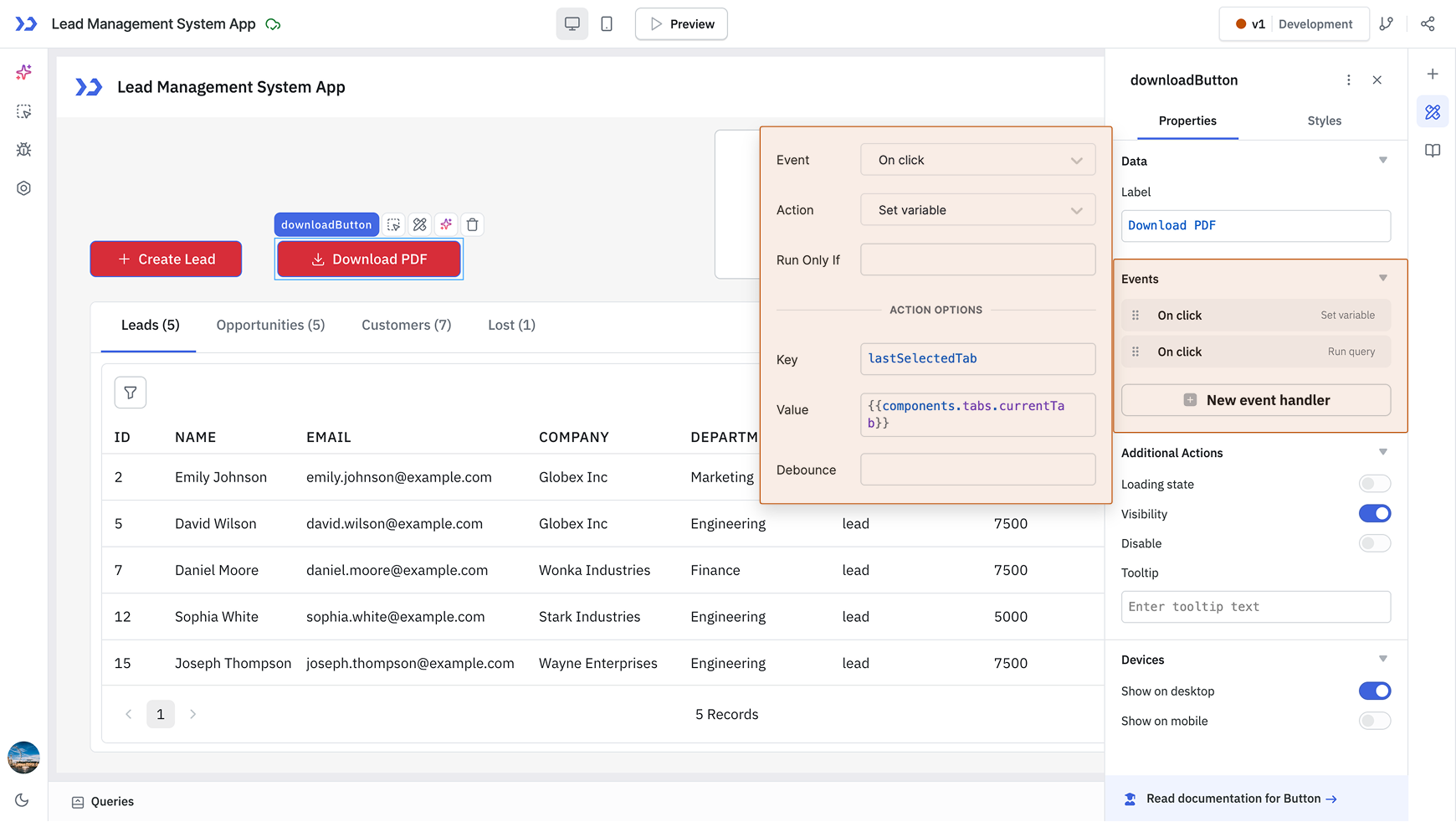
Task: Toggle dark mode with the moon icon
Action: (x=22, y=799)
